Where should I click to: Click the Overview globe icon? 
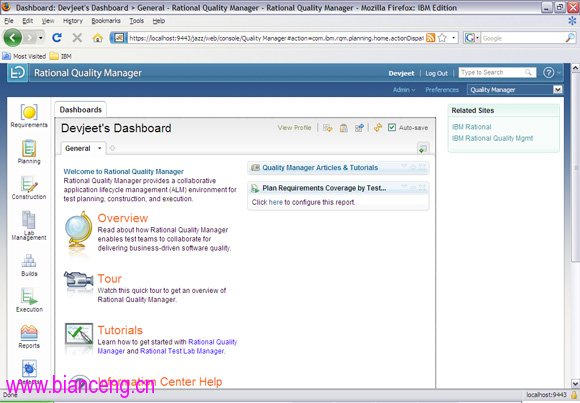[78, 230]
